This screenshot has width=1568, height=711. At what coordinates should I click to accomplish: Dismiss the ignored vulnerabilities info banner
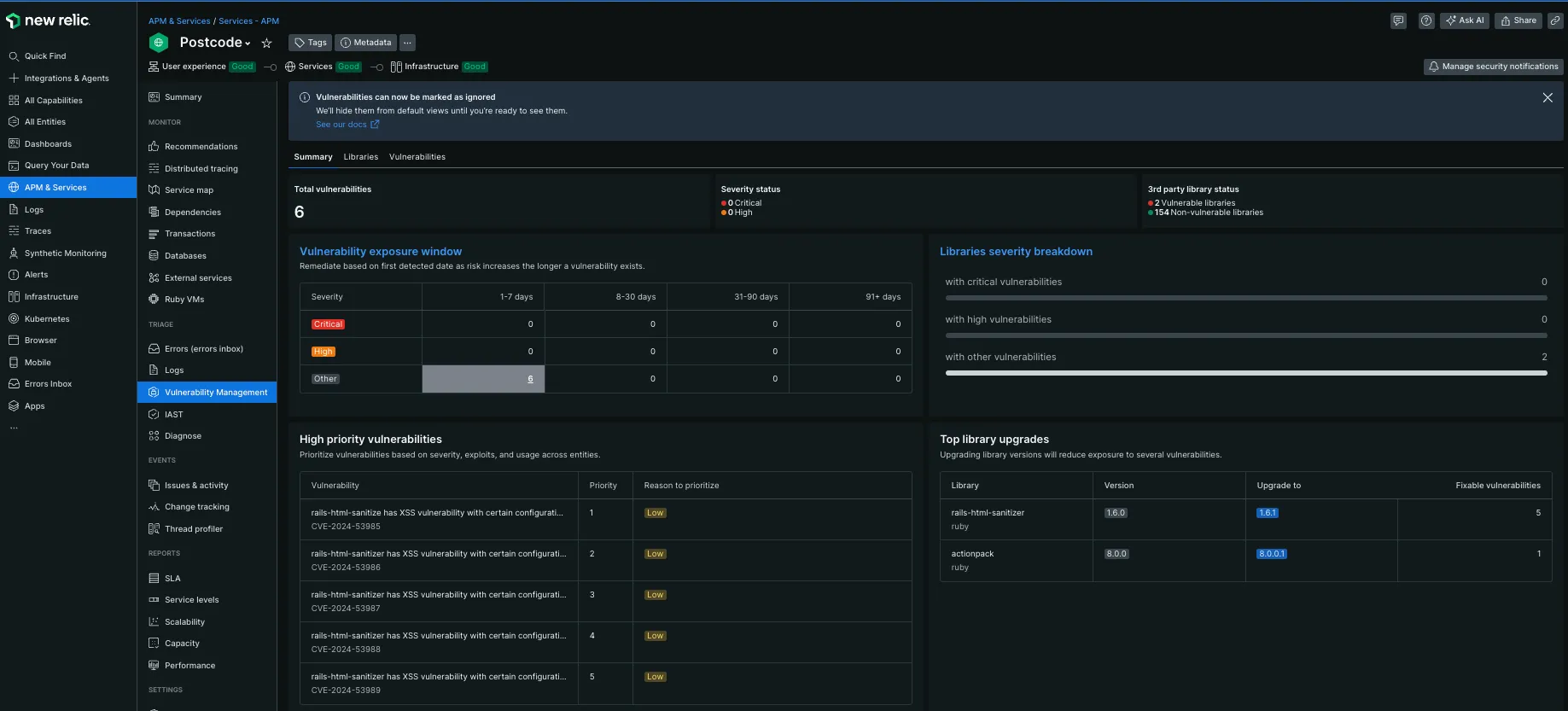(1547, 98)
